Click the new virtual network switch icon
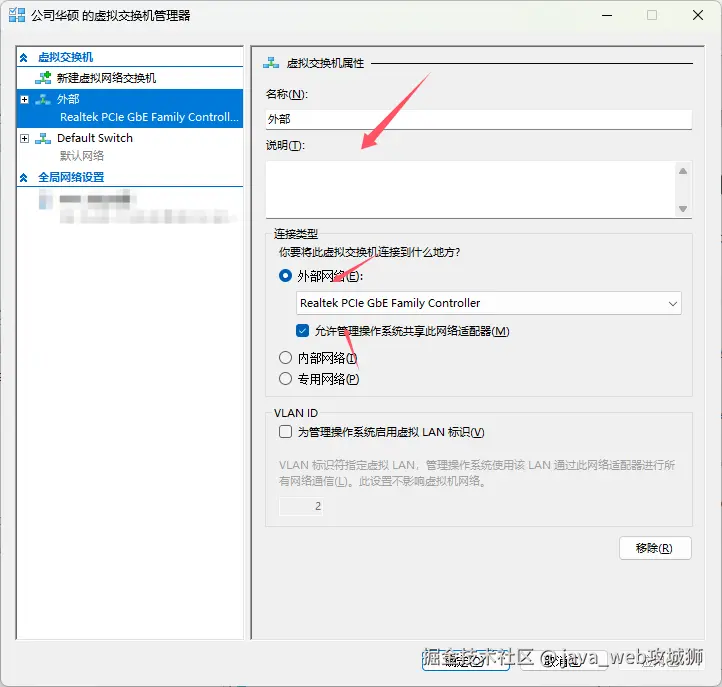722x687 pixels. pos(43,78)
